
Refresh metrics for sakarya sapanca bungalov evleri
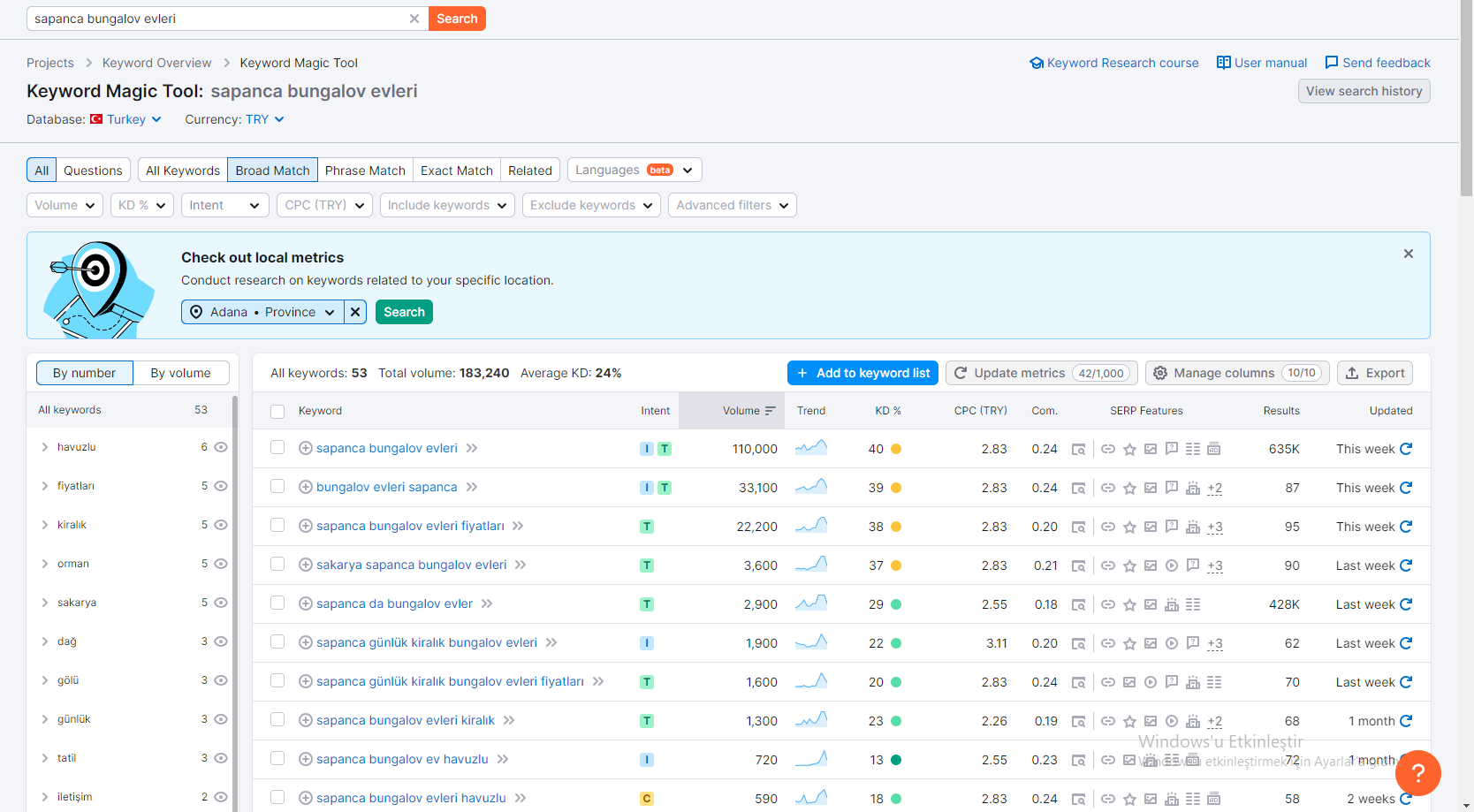(x=1406, y=565)
